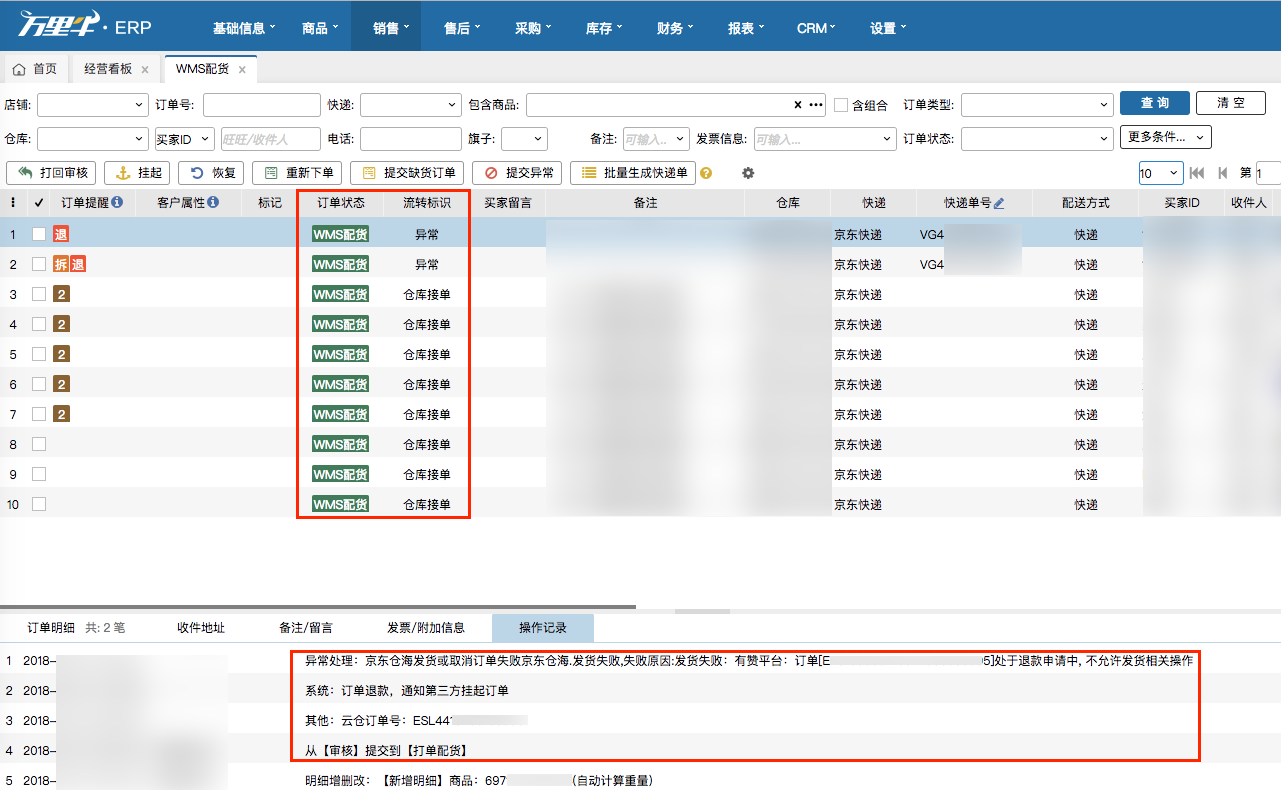Image resolution: width=1281 pixels, height=802 pixels.
Task: Open the 基础信息 menu
Action: point(244,28)
